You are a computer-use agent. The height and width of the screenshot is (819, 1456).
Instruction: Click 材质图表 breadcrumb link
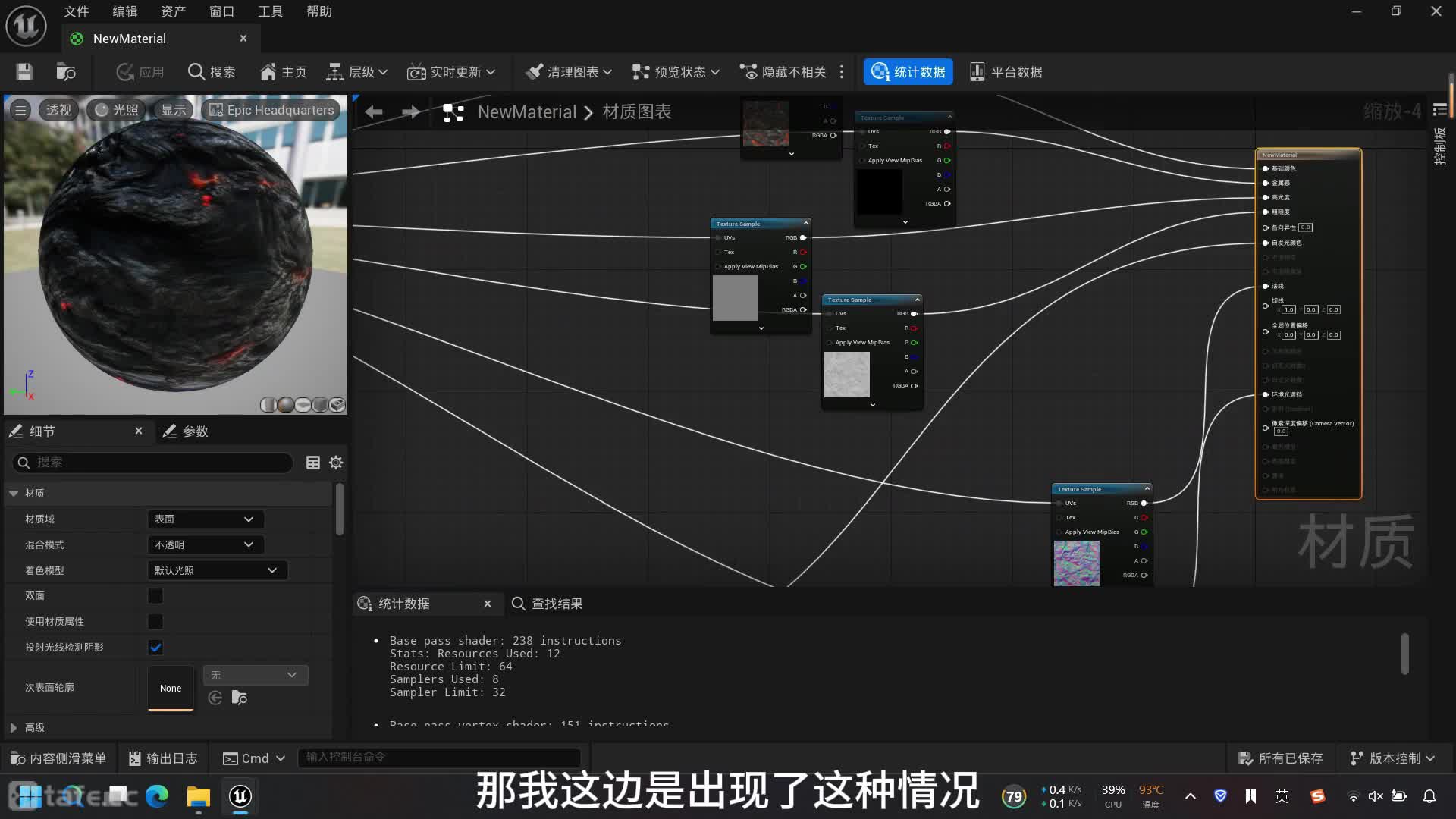636,111
